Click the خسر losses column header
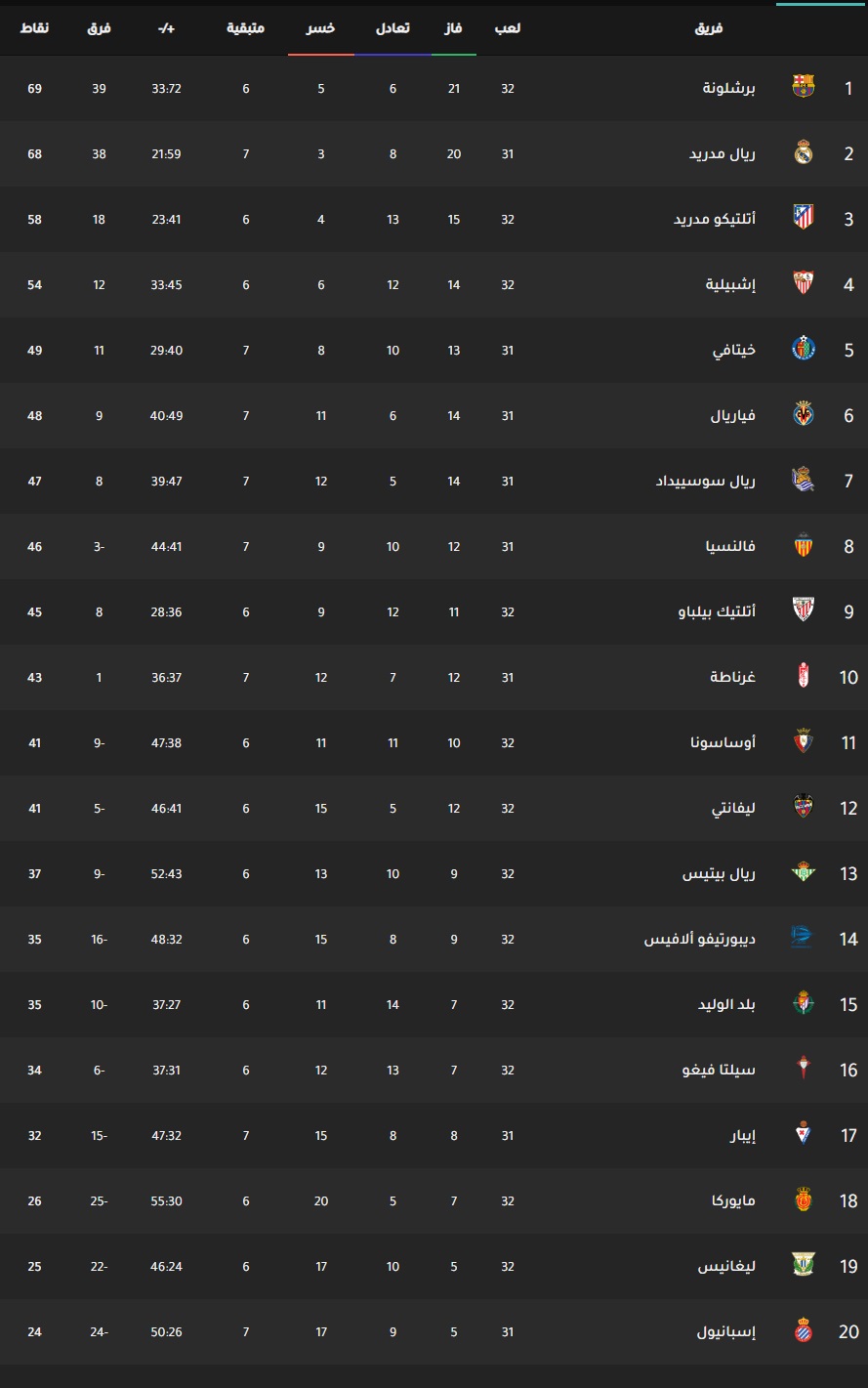868x1388 pixels. [320, 28]
